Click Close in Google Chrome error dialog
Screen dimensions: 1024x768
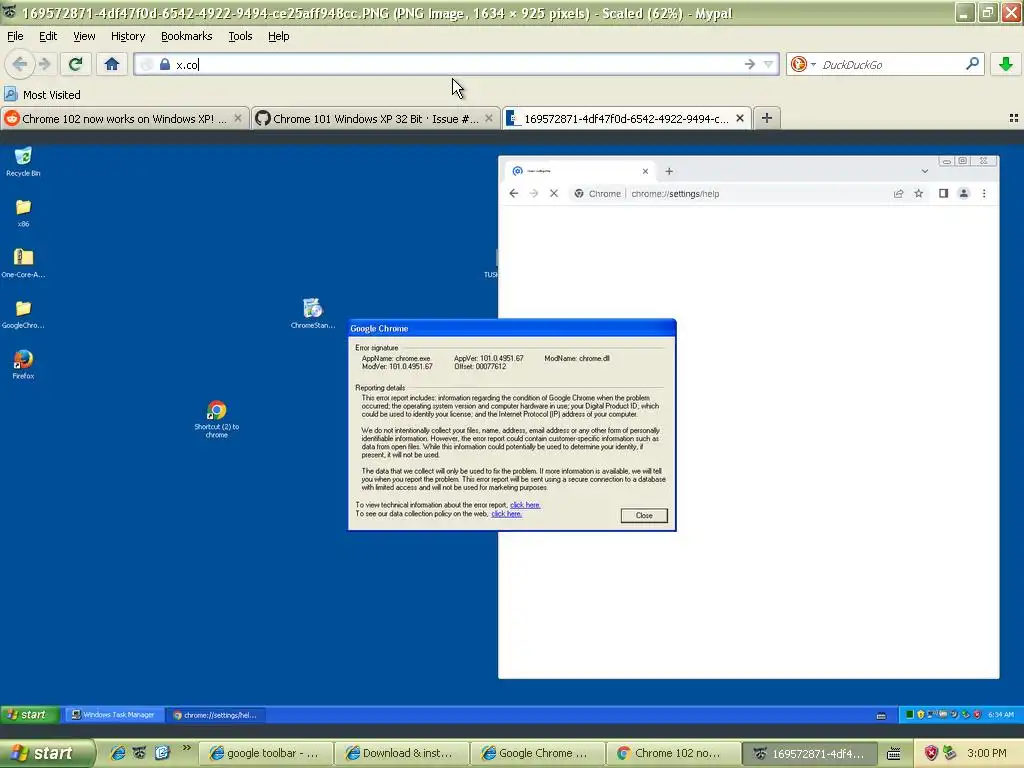[x=644, y=515]
